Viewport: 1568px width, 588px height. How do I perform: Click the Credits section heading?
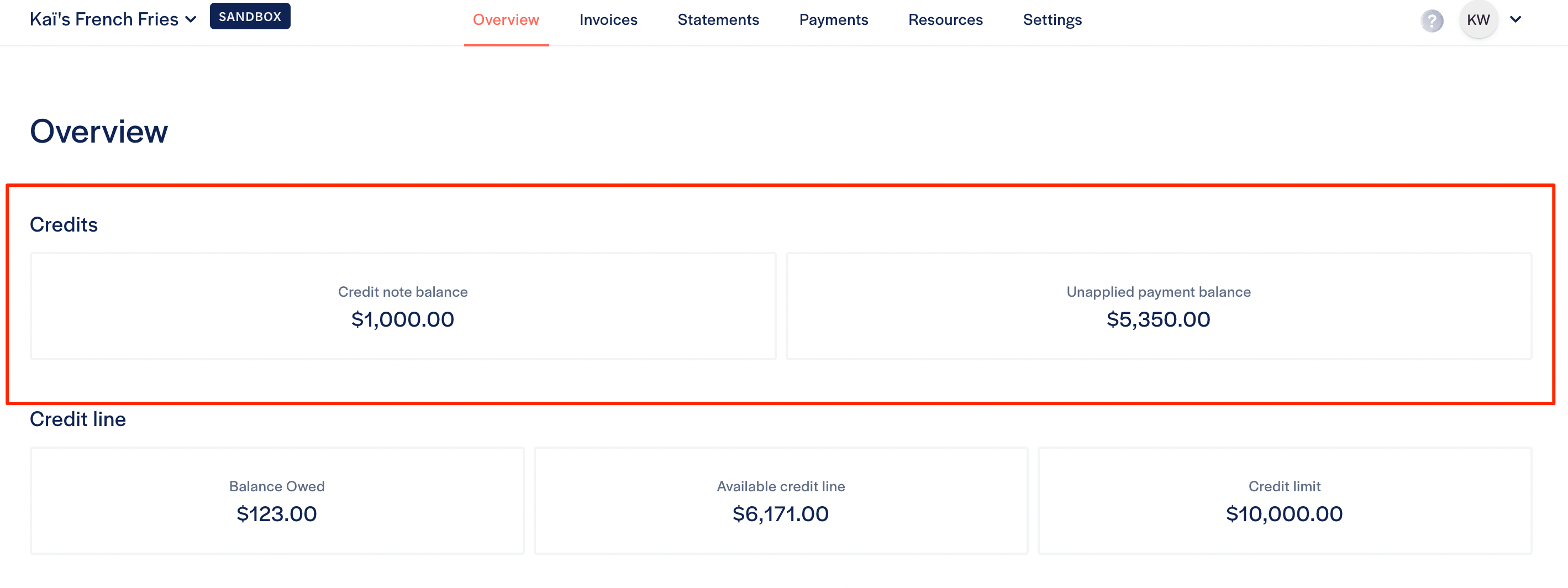click(64, 224)
